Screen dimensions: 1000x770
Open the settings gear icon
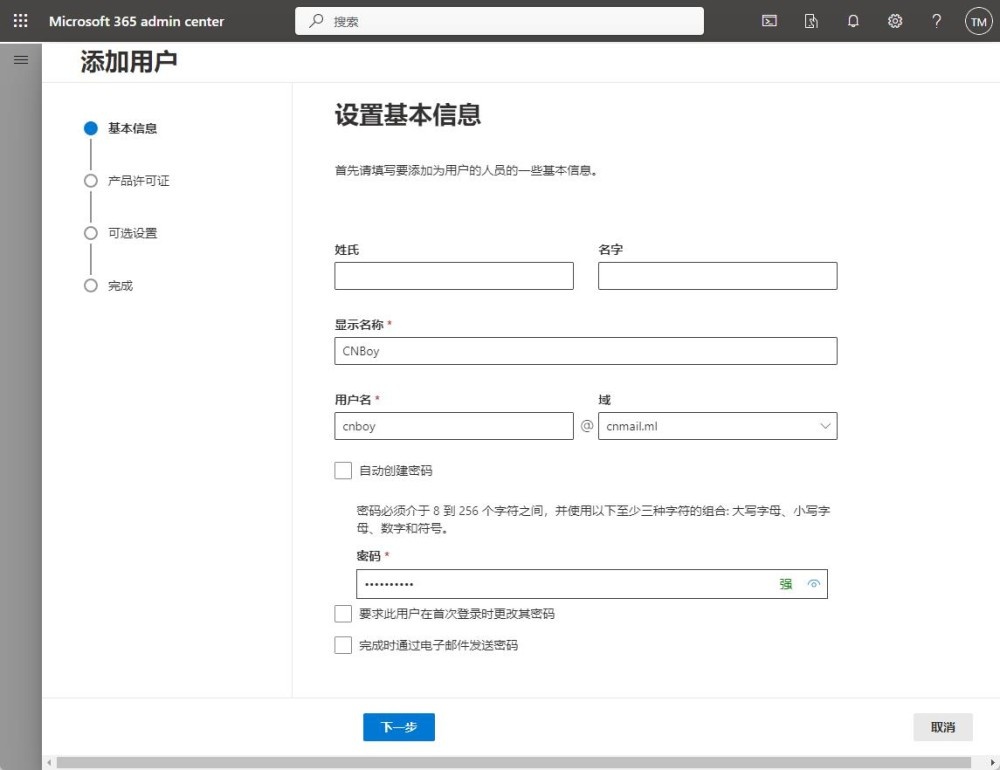(x=895, y=21)
